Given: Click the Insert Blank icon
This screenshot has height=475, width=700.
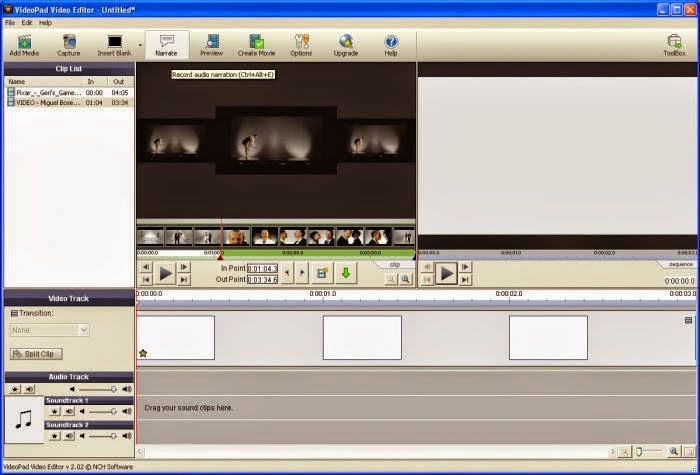Looking at the screenshot, I should pyautogui.click(x=114, y=45).
